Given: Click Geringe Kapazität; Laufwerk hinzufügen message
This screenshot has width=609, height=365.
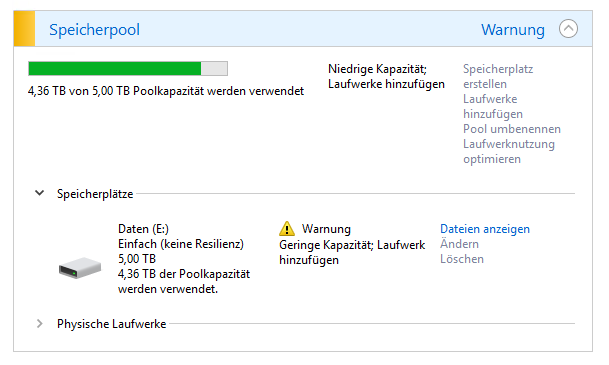Looking at the screenshot, I should (352, 252).
